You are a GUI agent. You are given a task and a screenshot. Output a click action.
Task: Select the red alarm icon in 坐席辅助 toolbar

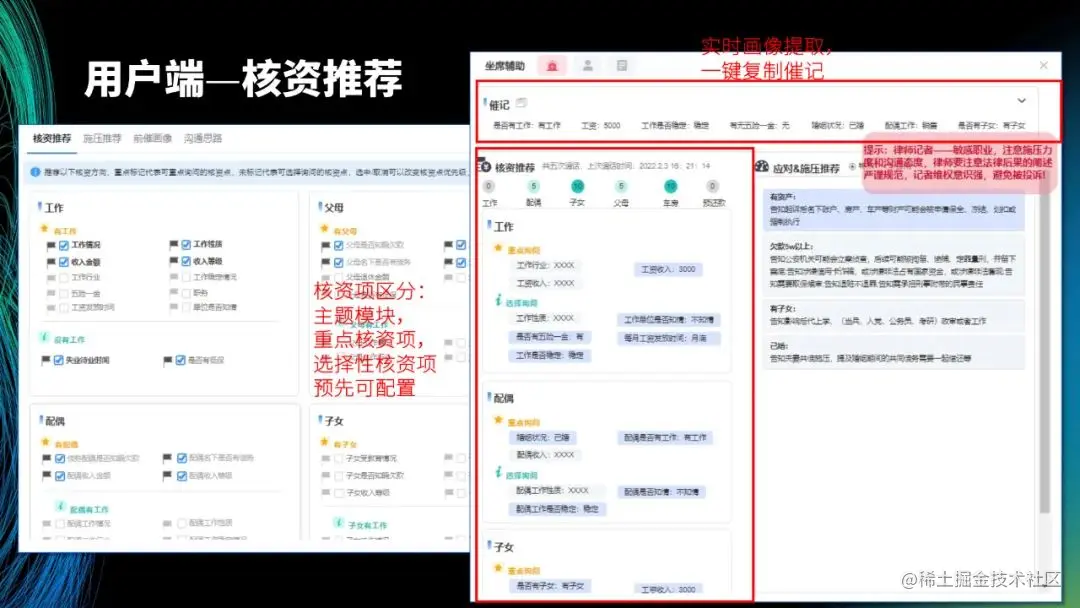click(552, 64)
